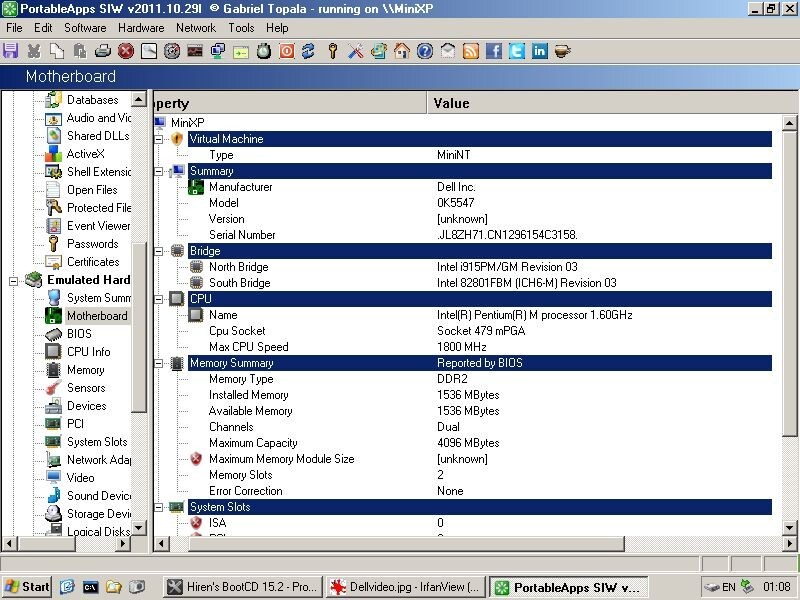Click the stopwatch timer toolbar icon
This screenshot has width=800, height=600.
point(264,51)
